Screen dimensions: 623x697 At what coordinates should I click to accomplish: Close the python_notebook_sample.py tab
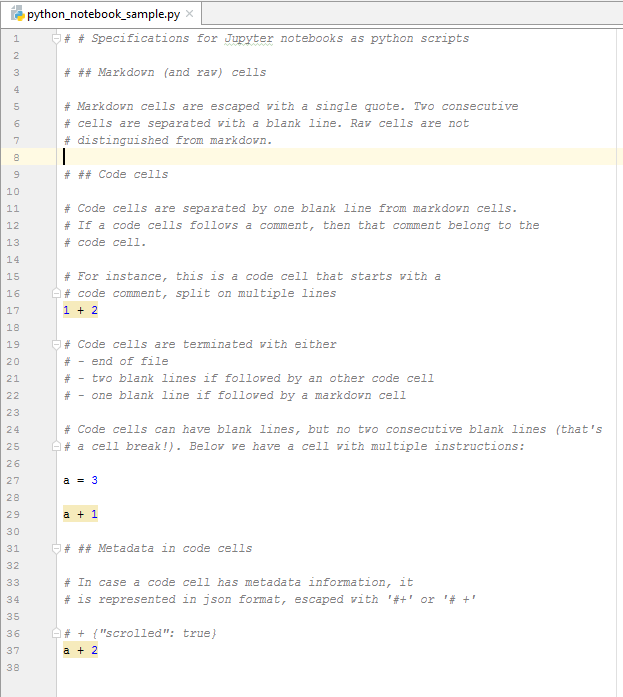point(190,14)
